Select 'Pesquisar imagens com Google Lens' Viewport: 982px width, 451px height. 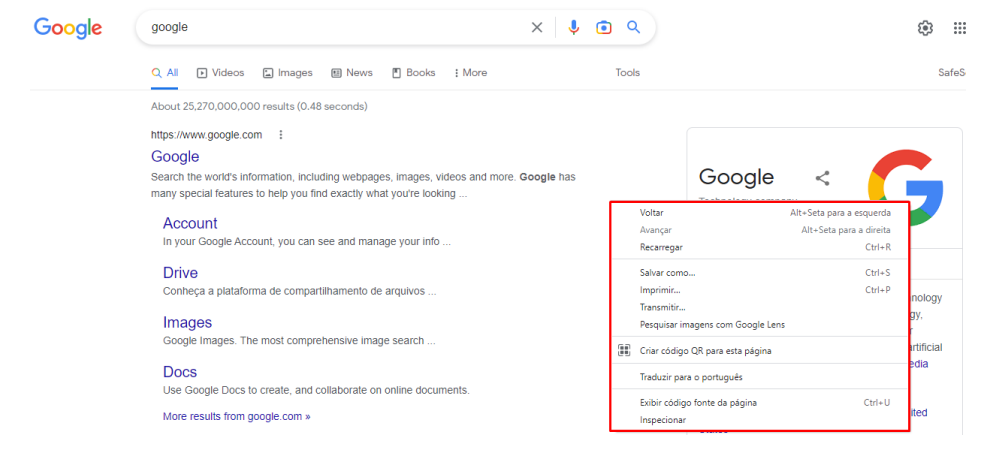click(x=760, y=324)
